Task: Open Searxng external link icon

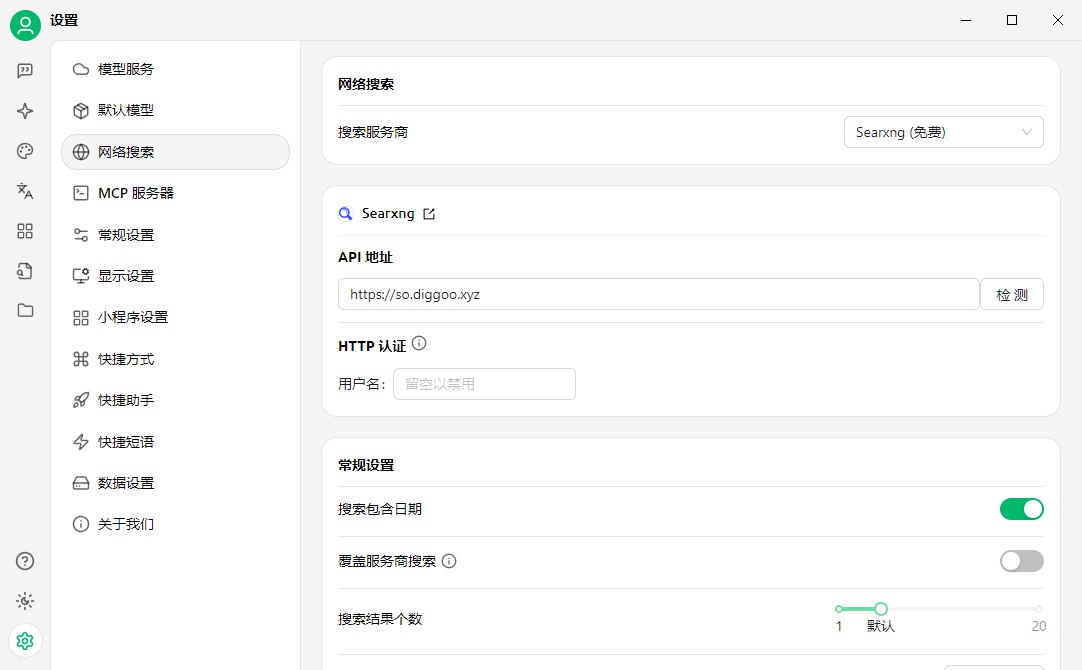Action: (x=429, y=214)
